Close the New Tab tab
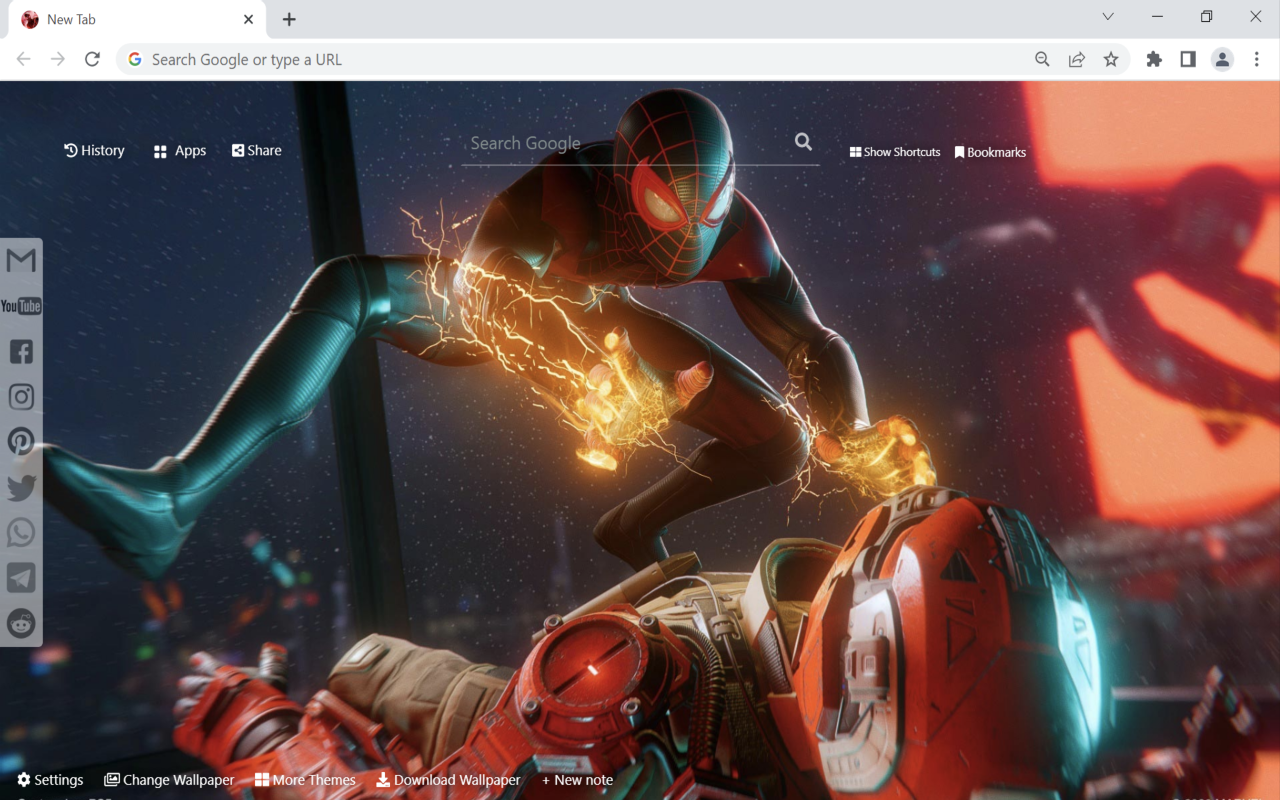Viewport: 1280px width, 800px height. tap(249, 19)
